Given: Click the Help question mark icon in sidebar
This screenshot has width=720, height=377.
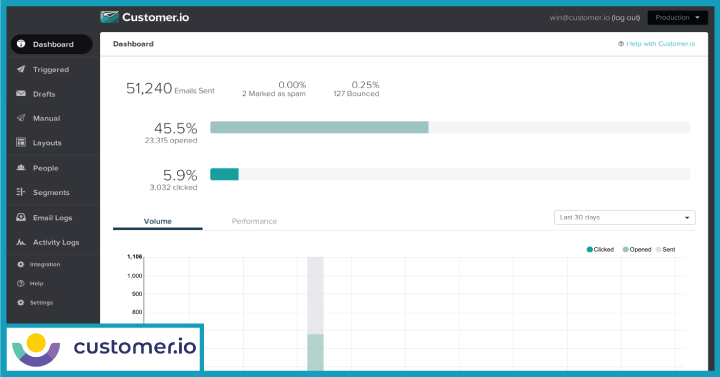Looking at the screenshot, I should tap(21, 284).
